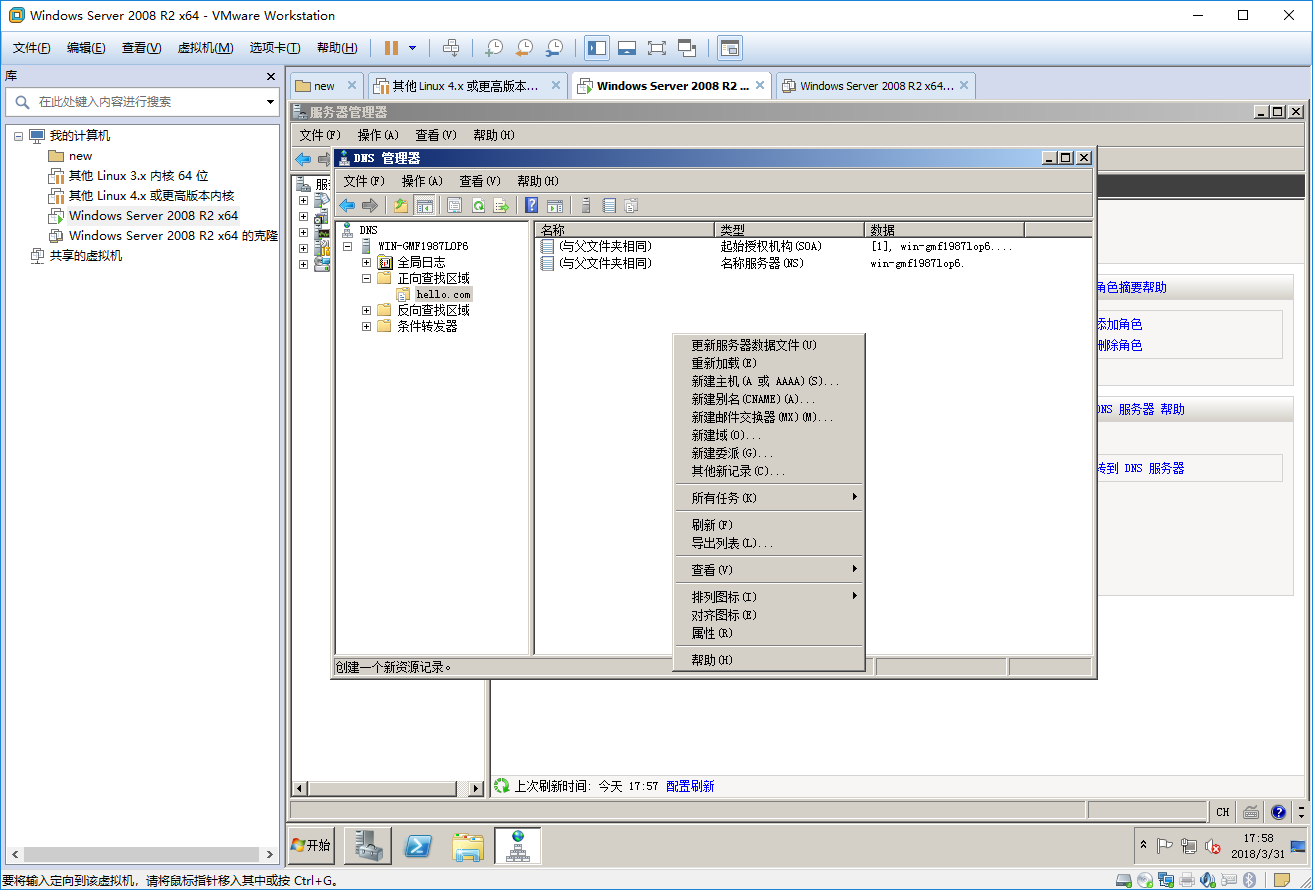Viewport: 1313px width, 890px height.
Task: Toggle the library panel in VMware
Action: [596, 47]
